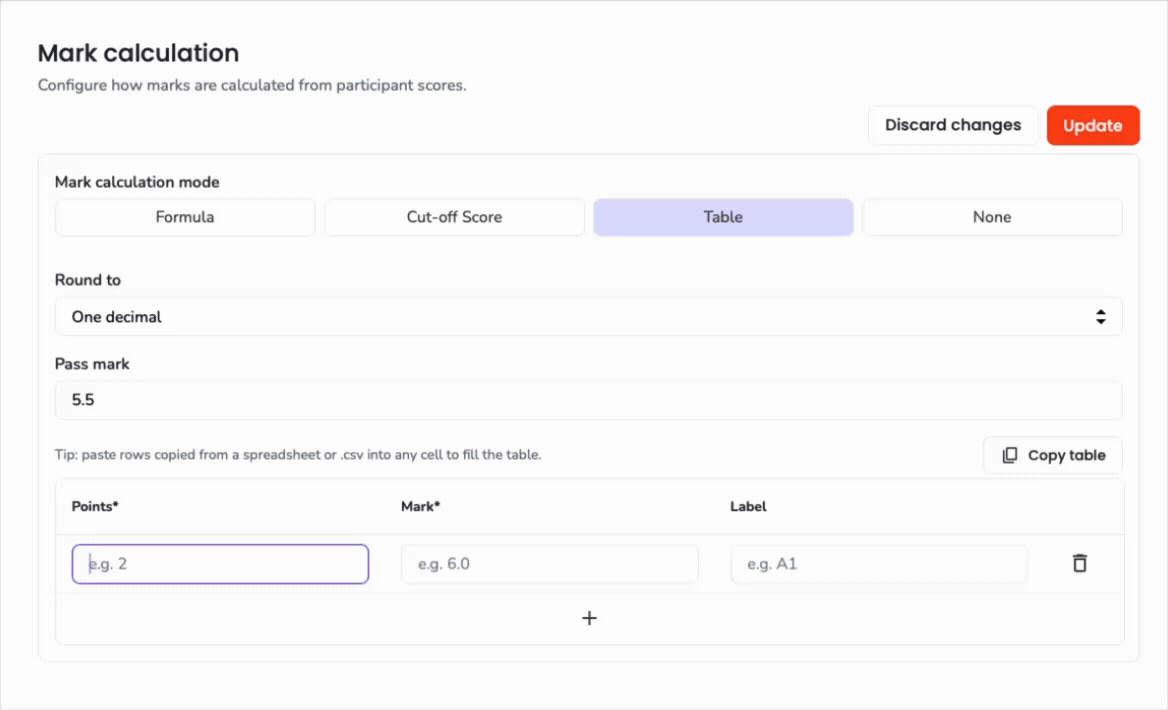Focus the Pass mark field

point(588,400)
